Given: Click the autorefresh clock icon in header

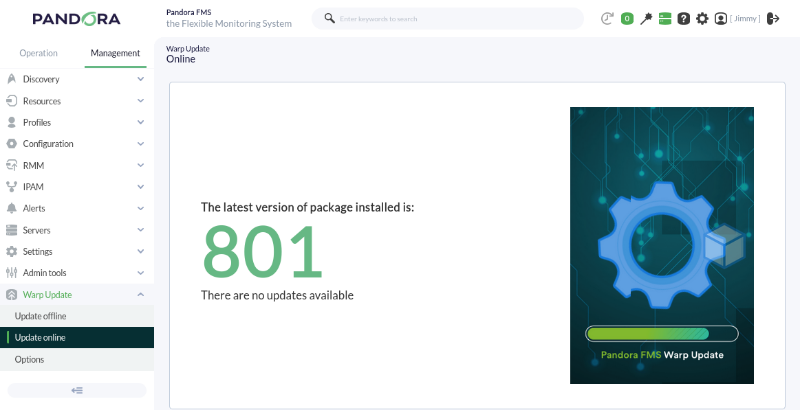Looking at the screenshot, I should pos(607,19).
